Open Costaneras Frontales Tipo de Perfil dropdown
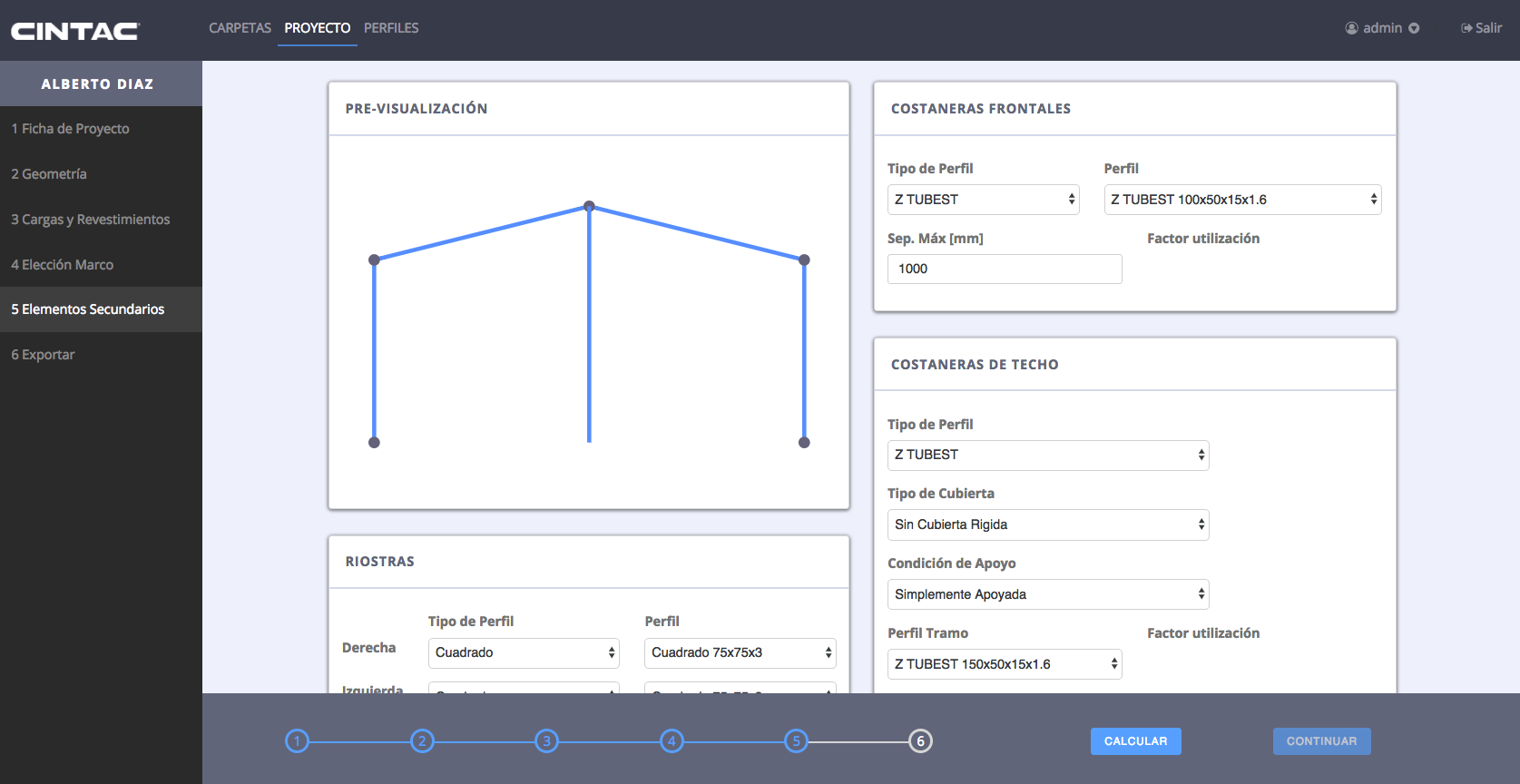The width and height of the screenshot is (1520, 784). pyautogui.click(x=983, y=200)
